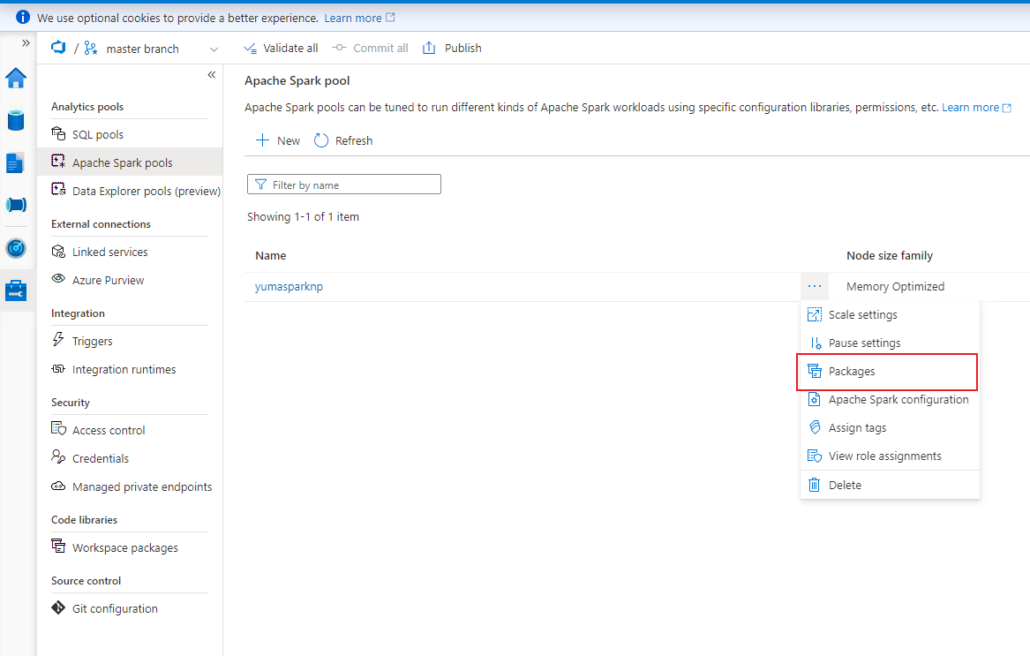The image size is (1030, 656).
Task: Click Commit all
Action: click(370, 48)
